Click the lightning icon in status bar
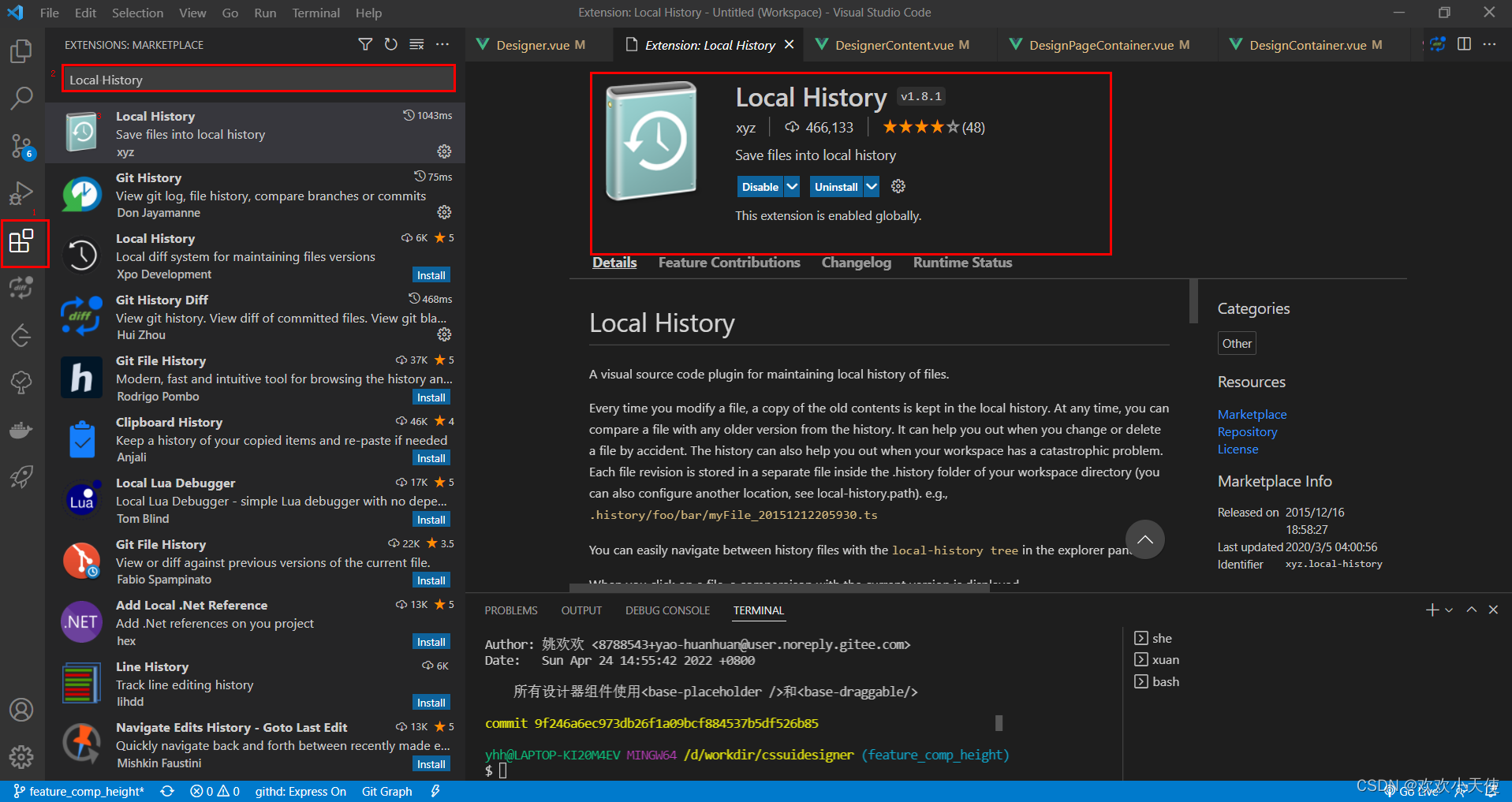The height and width of the screenshot is (802, 1512). click(435, 791)
